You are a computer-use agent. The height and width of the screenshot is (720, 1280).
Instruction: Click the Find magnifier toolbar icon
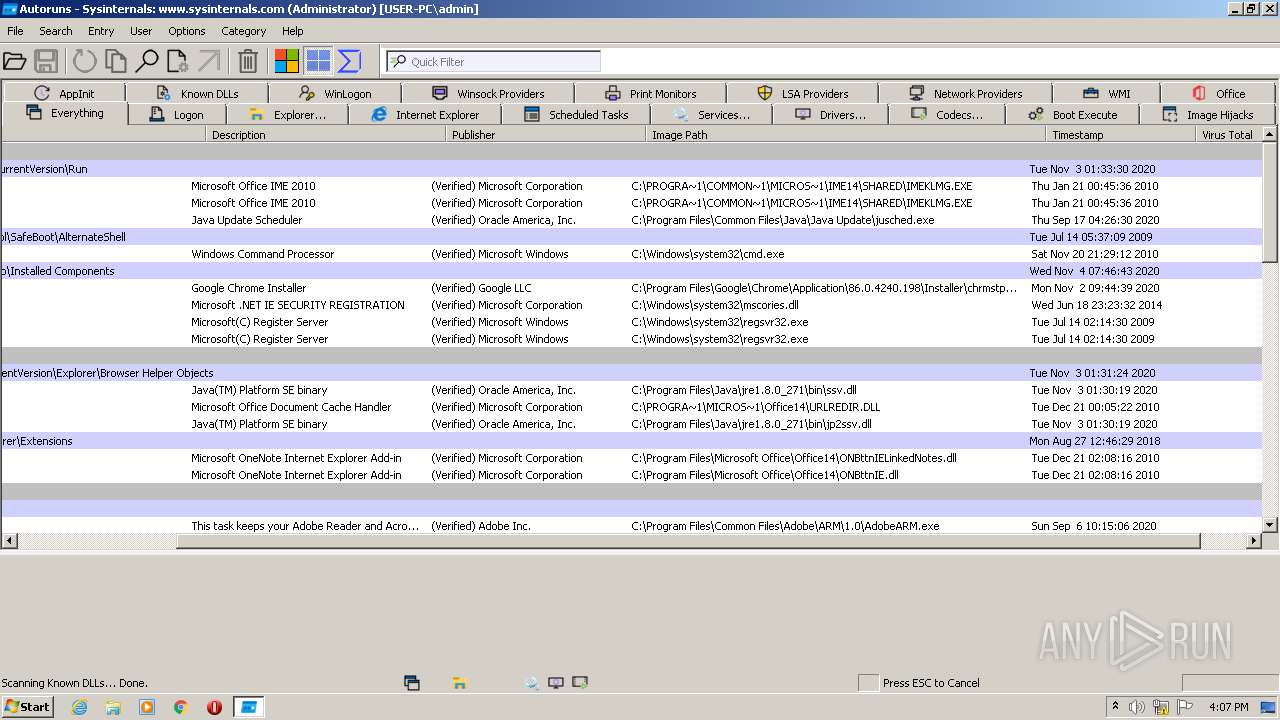click(147, 61)
